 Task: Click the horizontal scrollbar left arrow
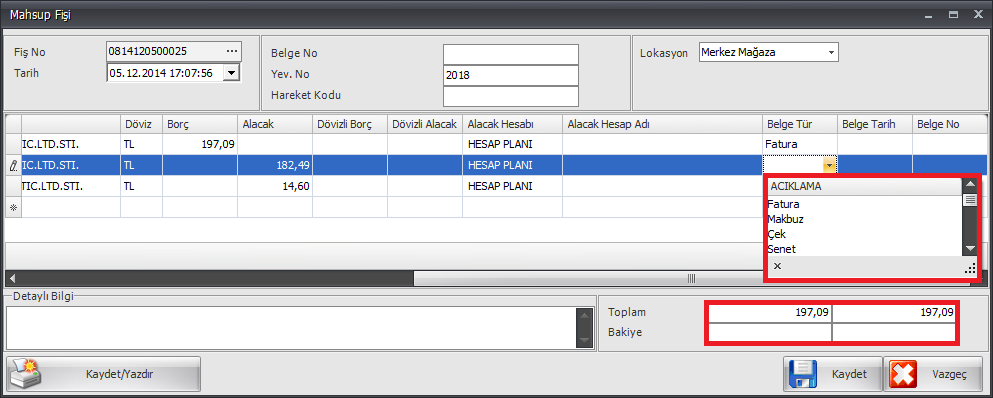click(x=12, y=278)
